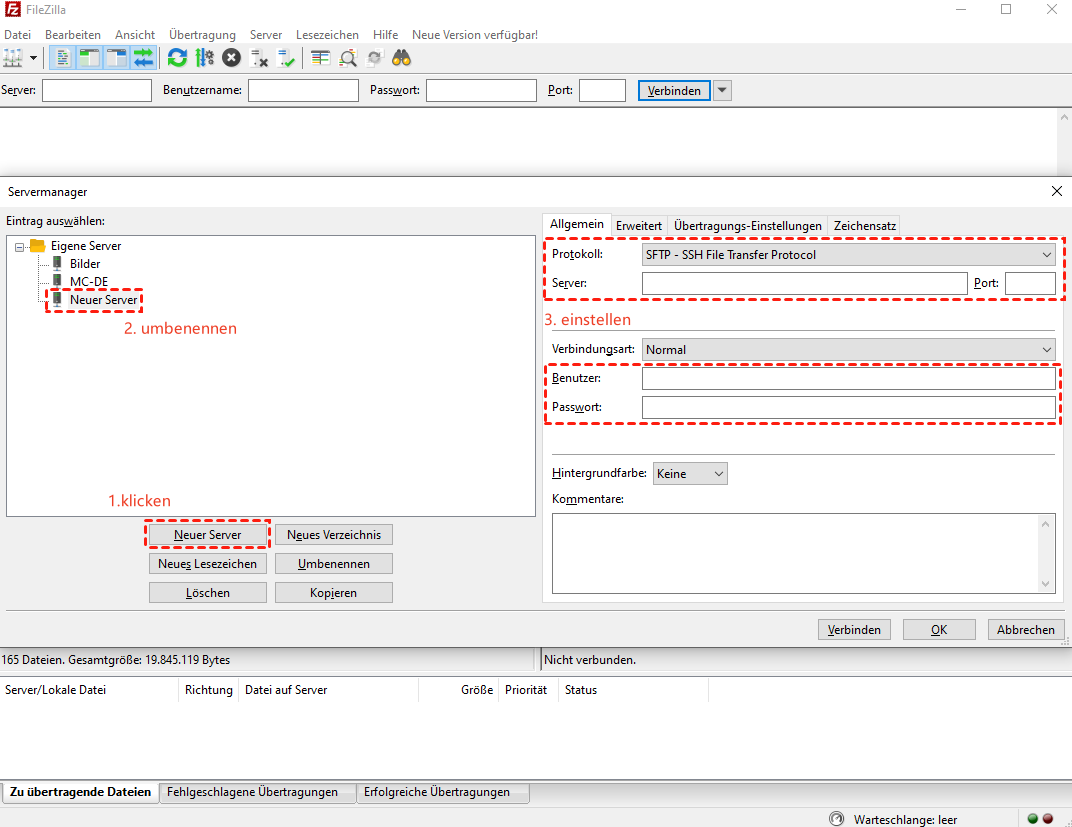The image size is (1072, 827).
Task: Toggle the message log display icon
Action: (x=62, y=58)
